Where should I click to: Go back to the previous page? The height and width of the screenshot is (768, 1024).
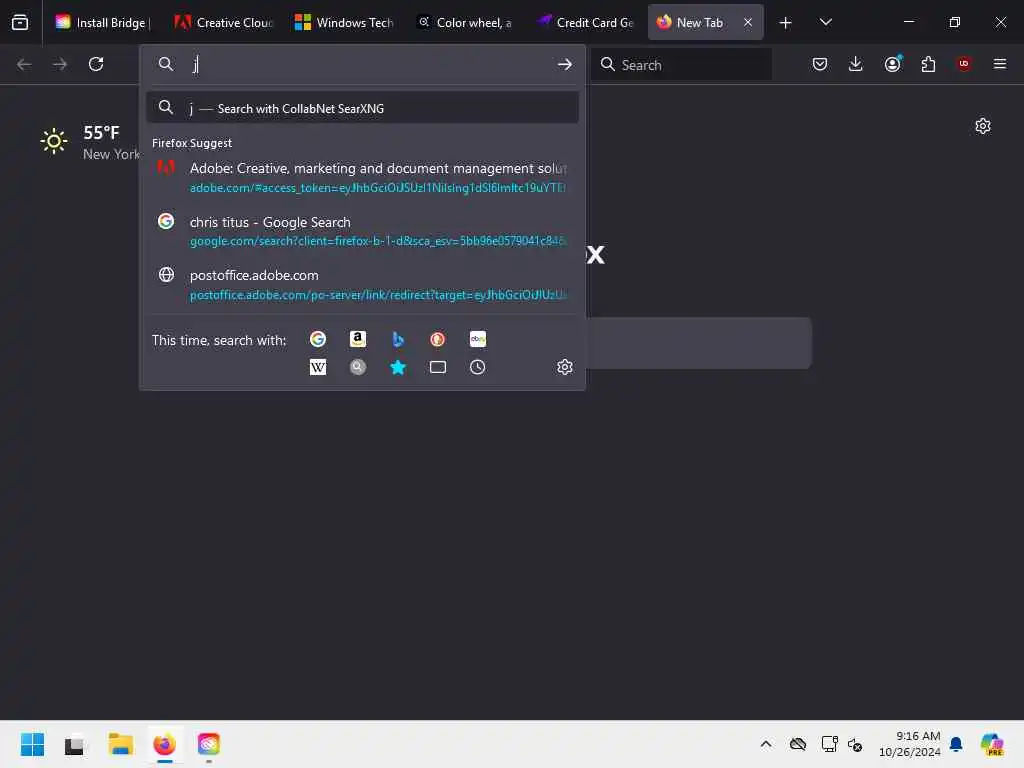point(24,64)
